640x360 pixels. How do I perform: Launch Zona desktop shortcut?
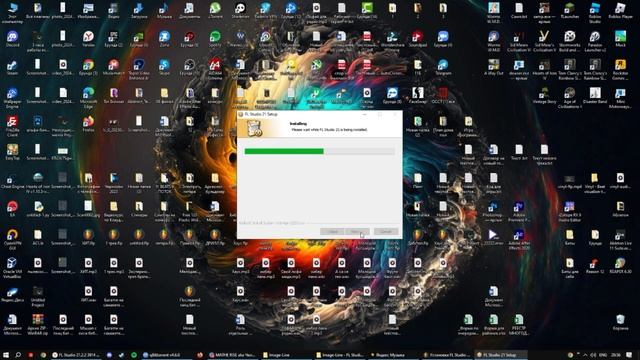[164, 39]
